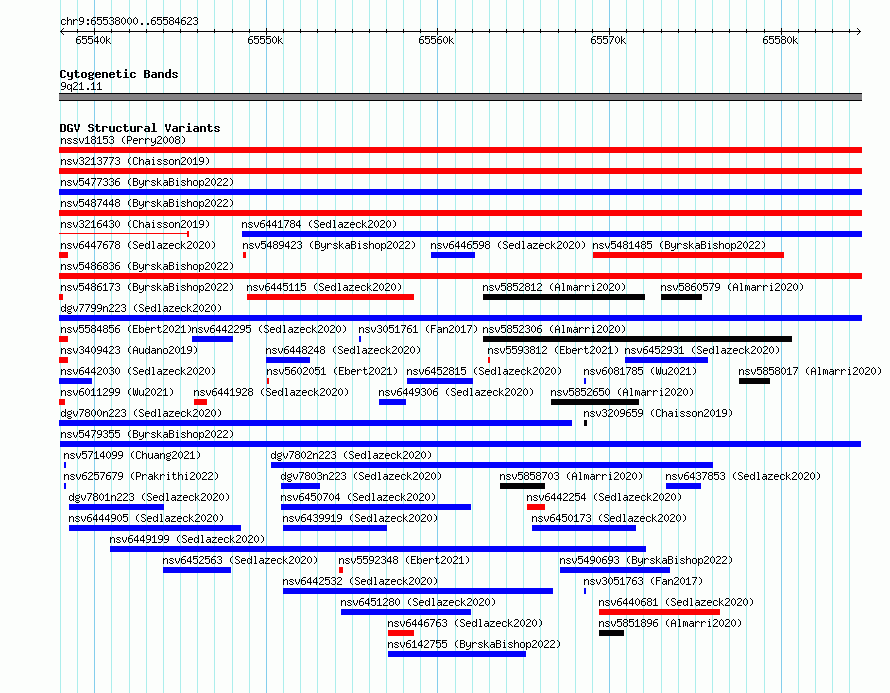Click the chr9:65538000..65584623 region label

coord(129,22)
